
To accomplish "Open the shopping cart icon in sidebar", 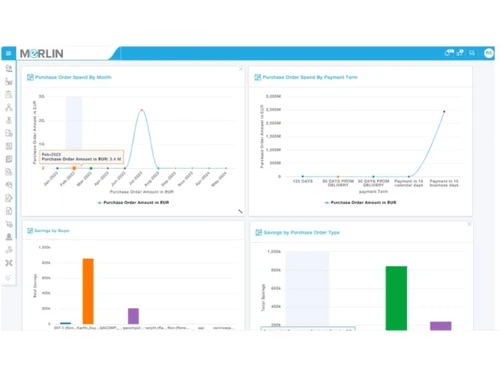I will (9, 224).
